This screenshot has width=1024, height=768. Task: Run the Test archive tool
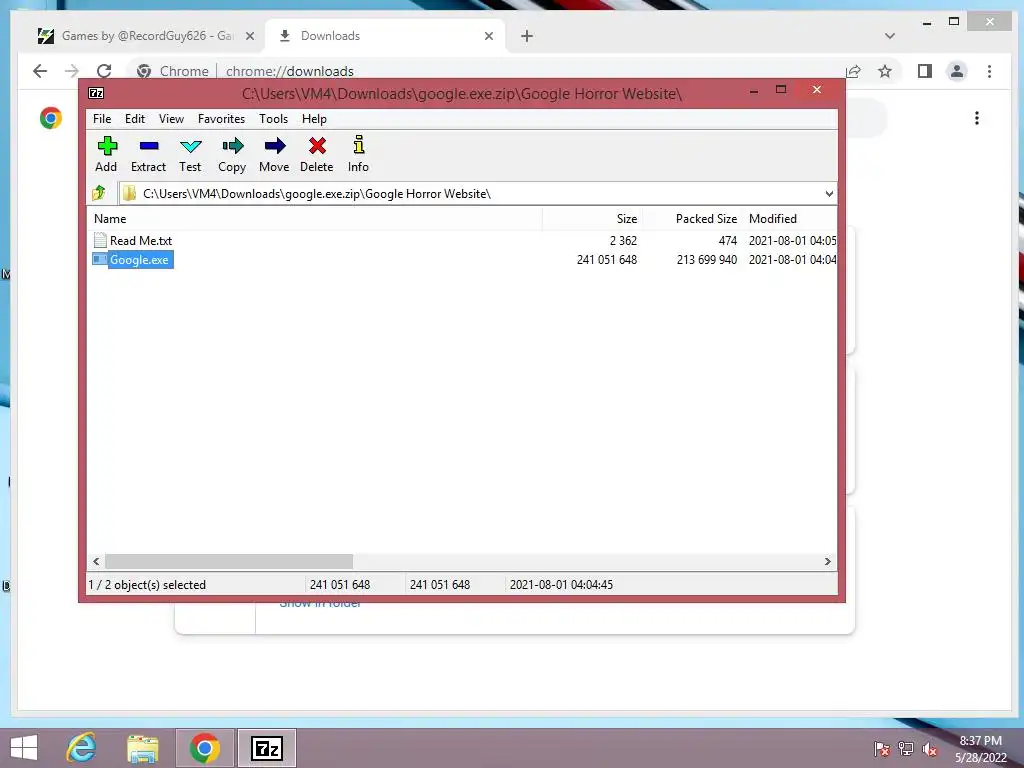click(x=191, y=146)
